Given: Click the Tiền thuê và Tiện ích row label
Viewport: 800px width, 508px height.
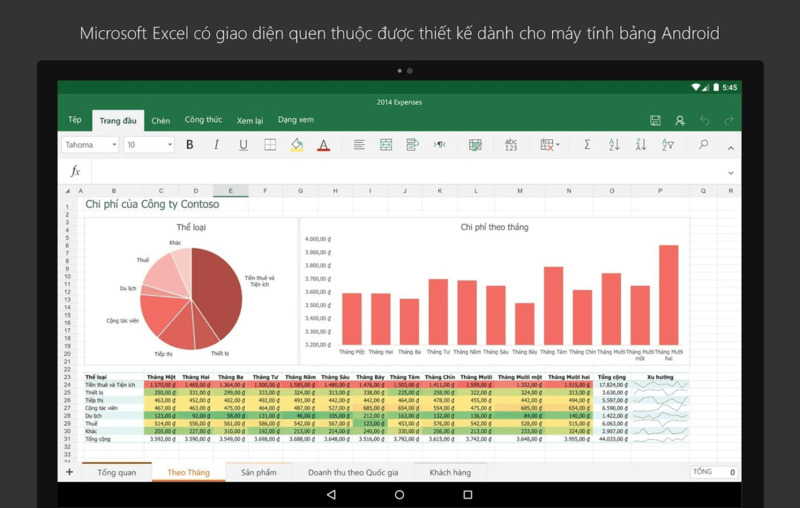Looking at the screenshot, I should point(110,385).
